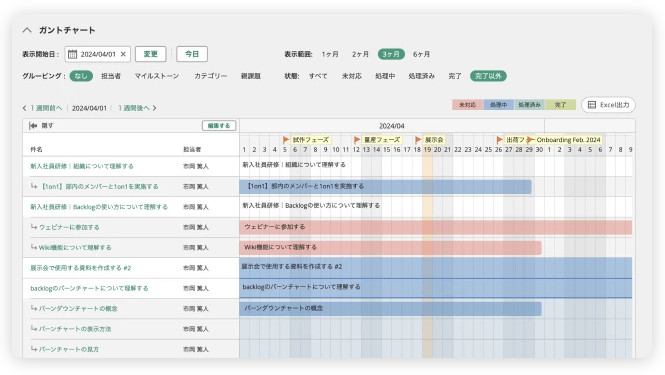This screenshot has width=665, height=375.
Task: Click the blue backlogのバーンチャート Gantt bar
Action: click(436, 288)
